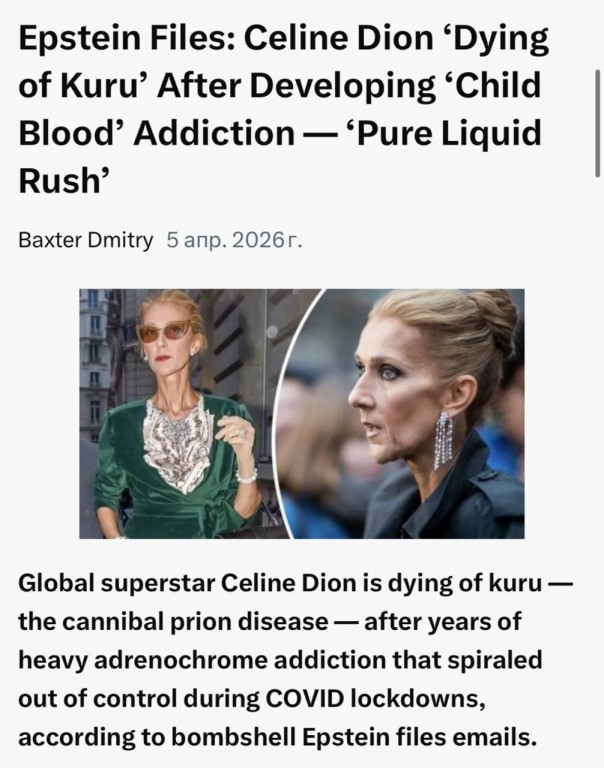
Task: Click the word "Kuru'" in the headline
Action: pyautogui.click(x=105, y=86)
